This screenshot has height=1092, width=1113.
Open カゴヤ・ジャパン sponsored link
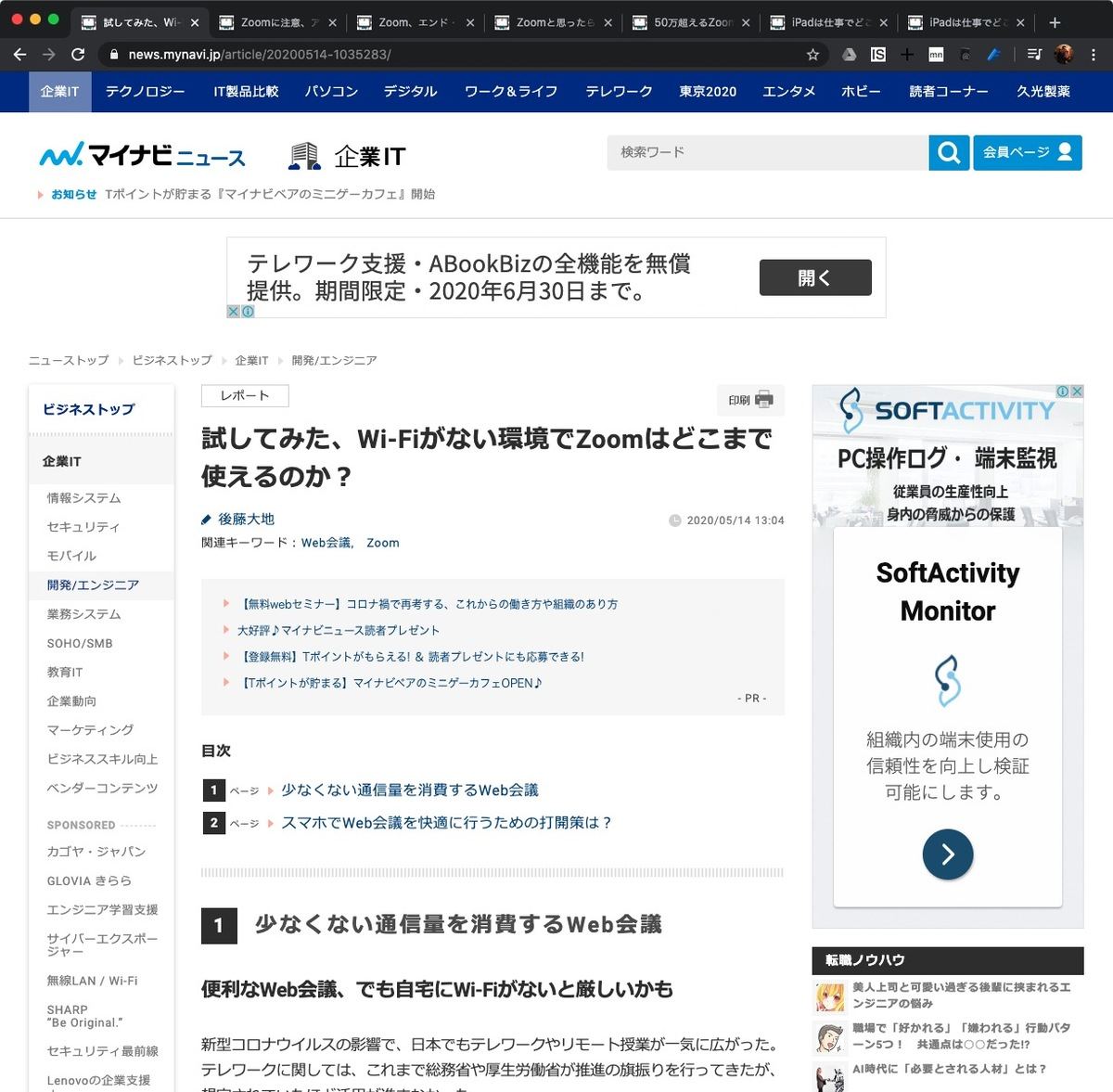[96, 852]
